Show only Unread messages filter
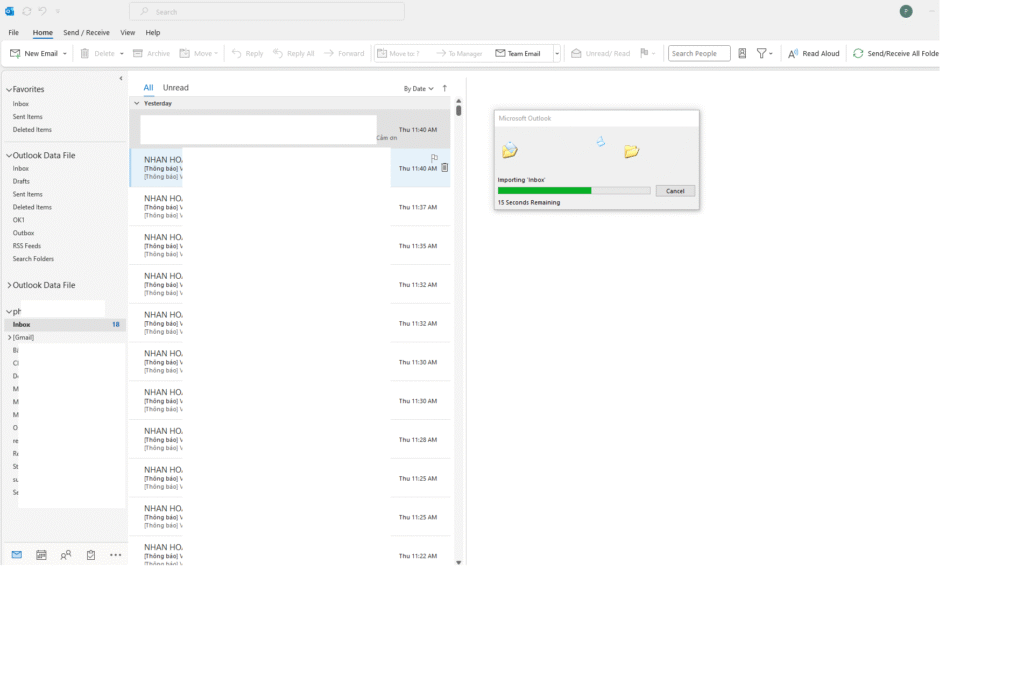Screen dimensions: 1024x697 [176, 88]
